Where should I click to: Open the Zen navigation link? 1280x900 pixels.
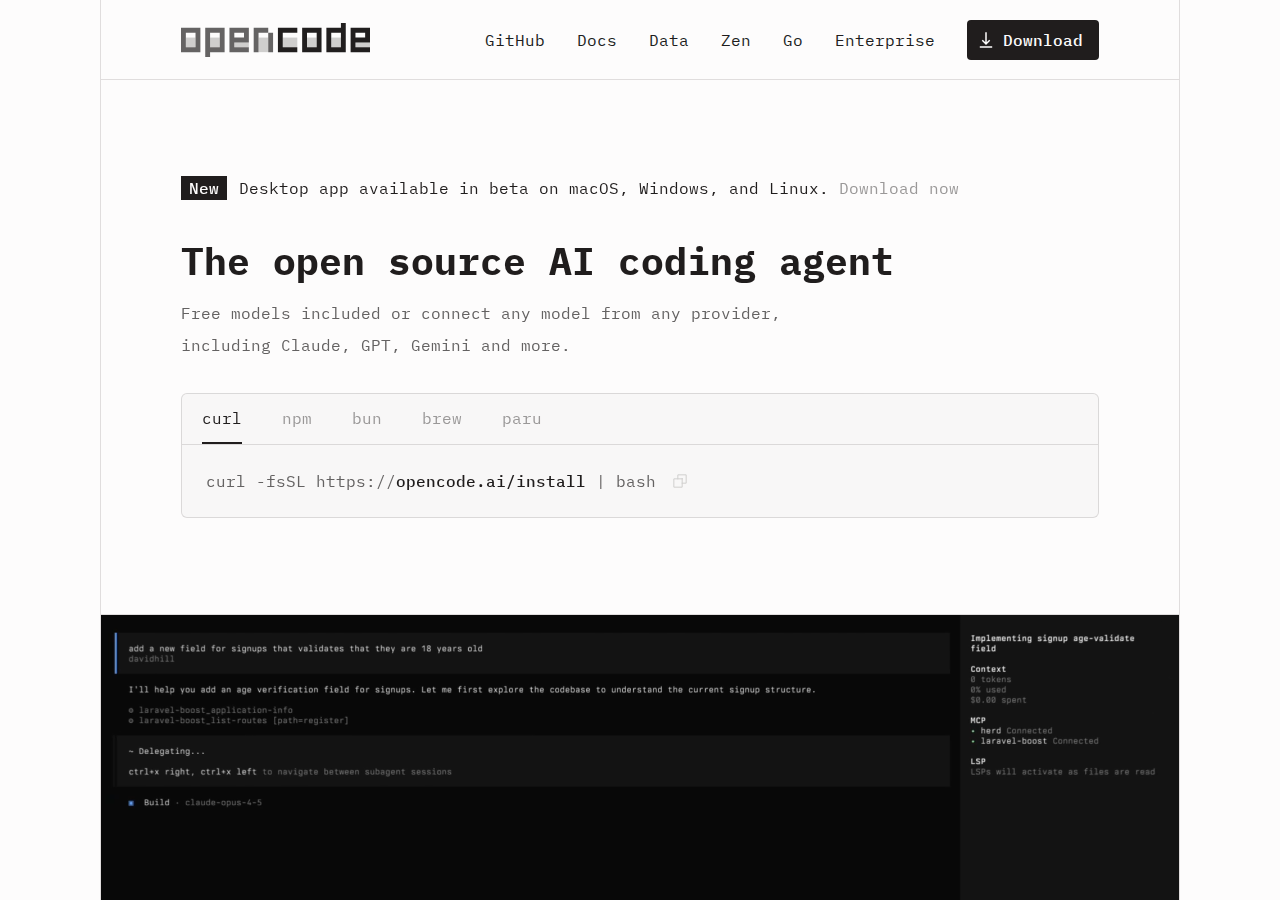click(736, 40)
